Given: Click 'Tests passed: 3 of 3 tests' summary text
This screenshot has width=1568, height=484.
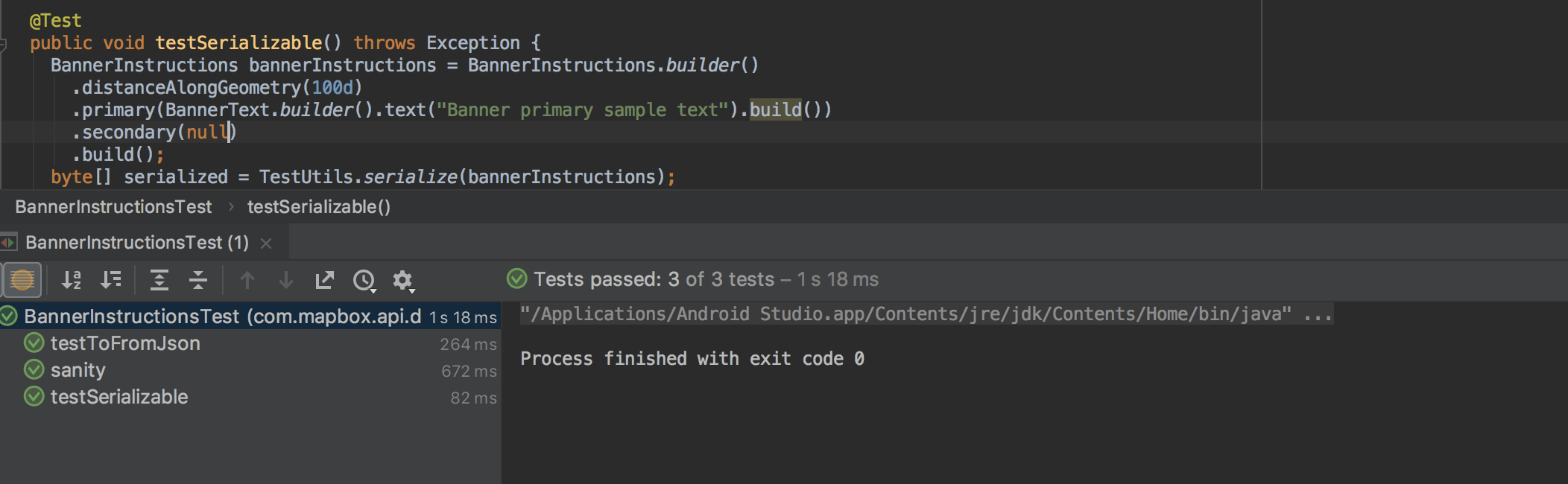Looking at the screenshot, I should pos(654,279).
